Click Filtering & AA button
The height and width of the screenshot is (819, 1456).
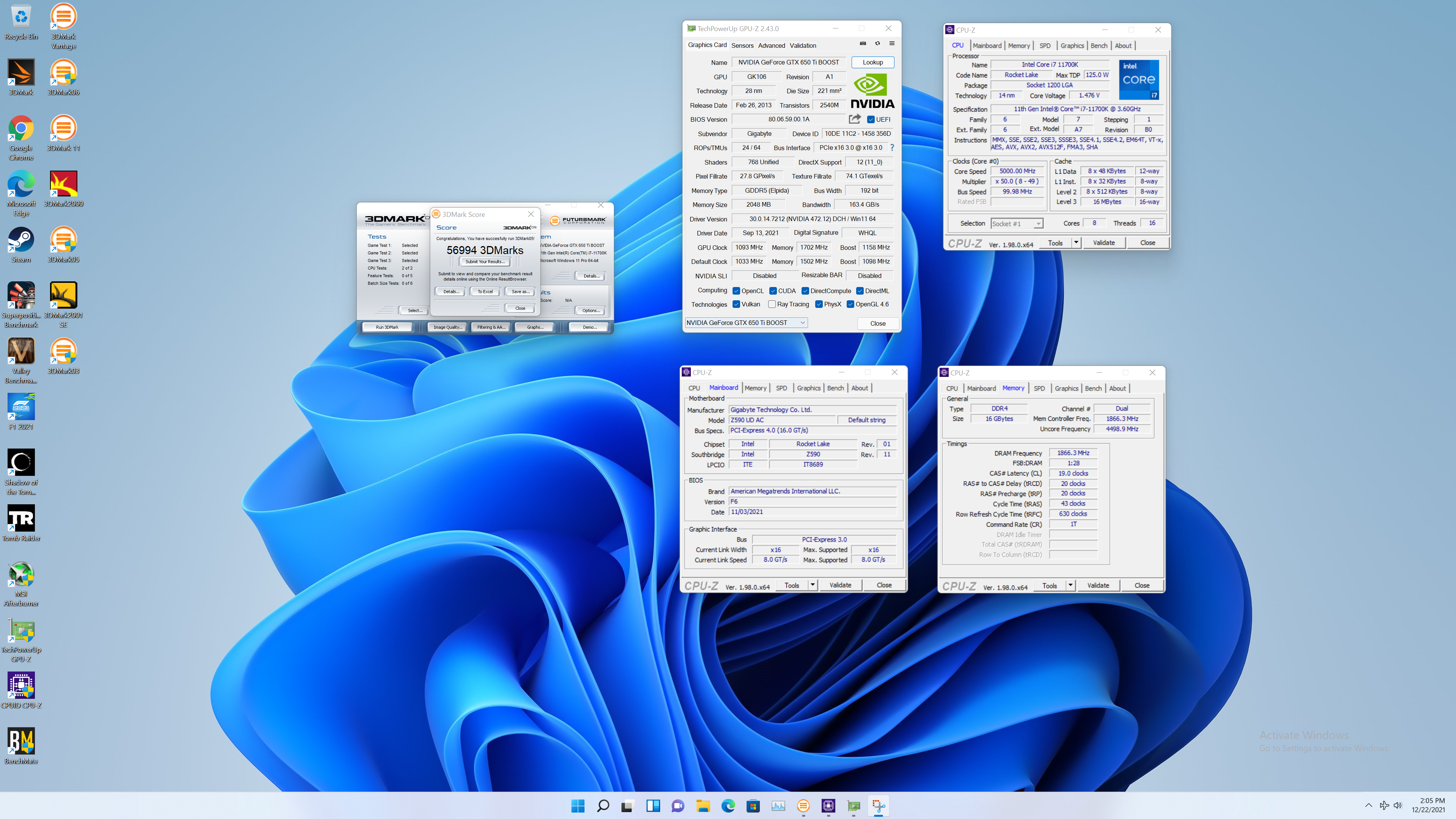pos(491,327)
